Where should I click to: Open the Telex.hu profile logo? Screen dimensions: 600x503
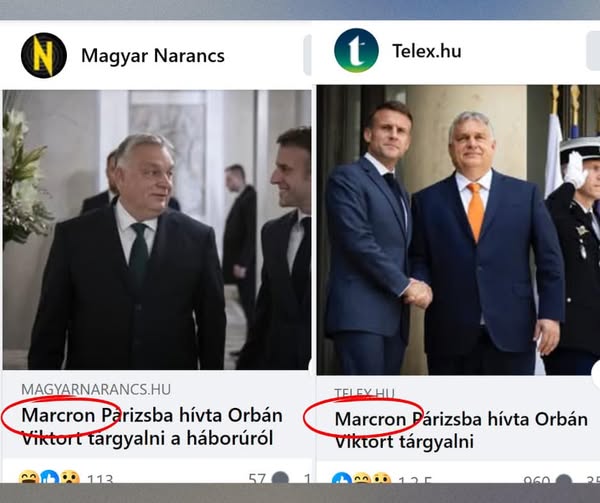[356, 50]
